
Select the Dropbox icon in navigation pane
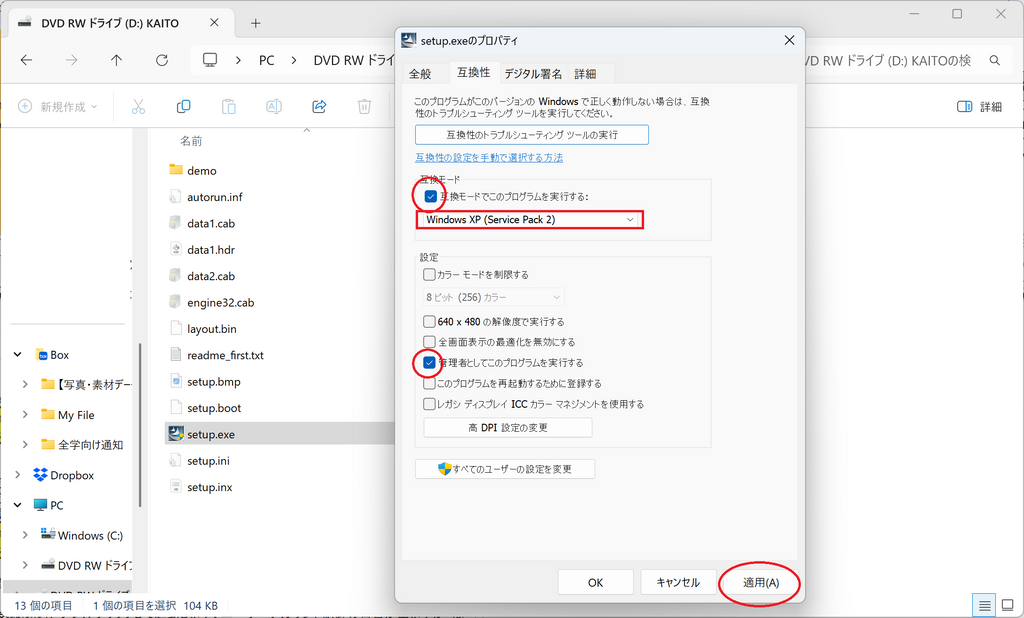tap(40, 475)
